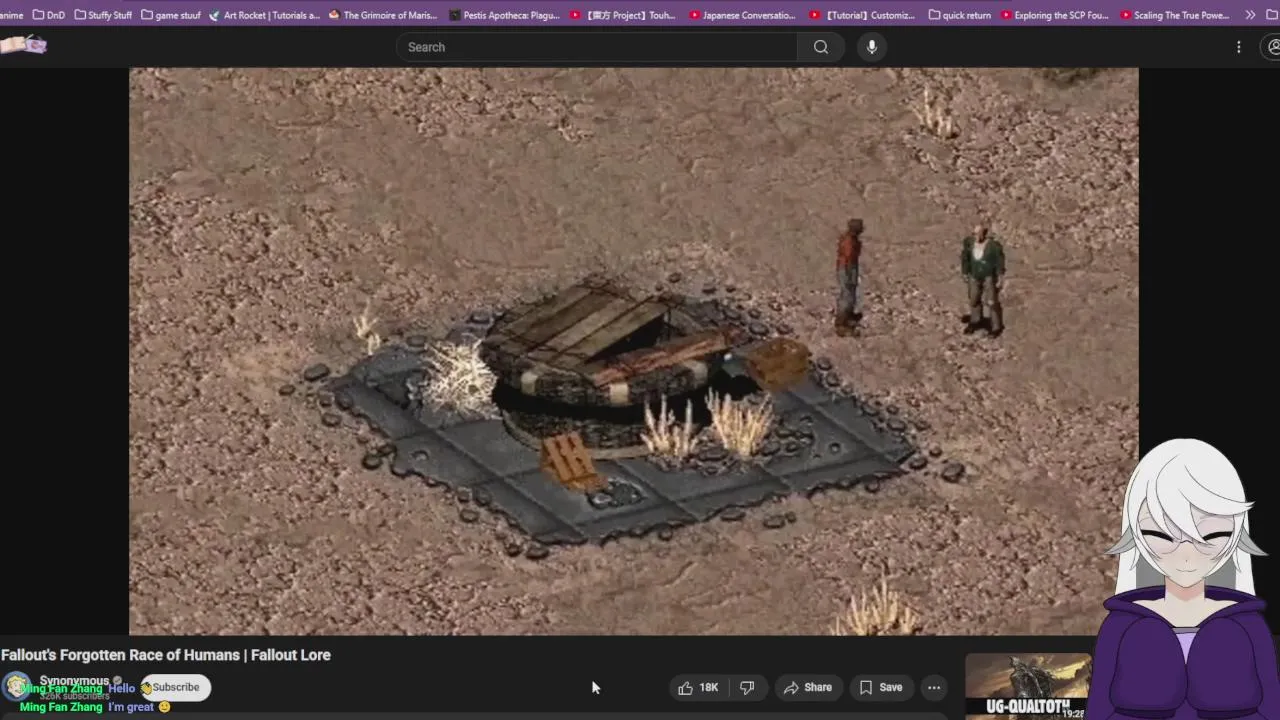Dislike the video with thumbs down
The image size is (1280, 720).
pyautogui.click(x=747, y=687)
